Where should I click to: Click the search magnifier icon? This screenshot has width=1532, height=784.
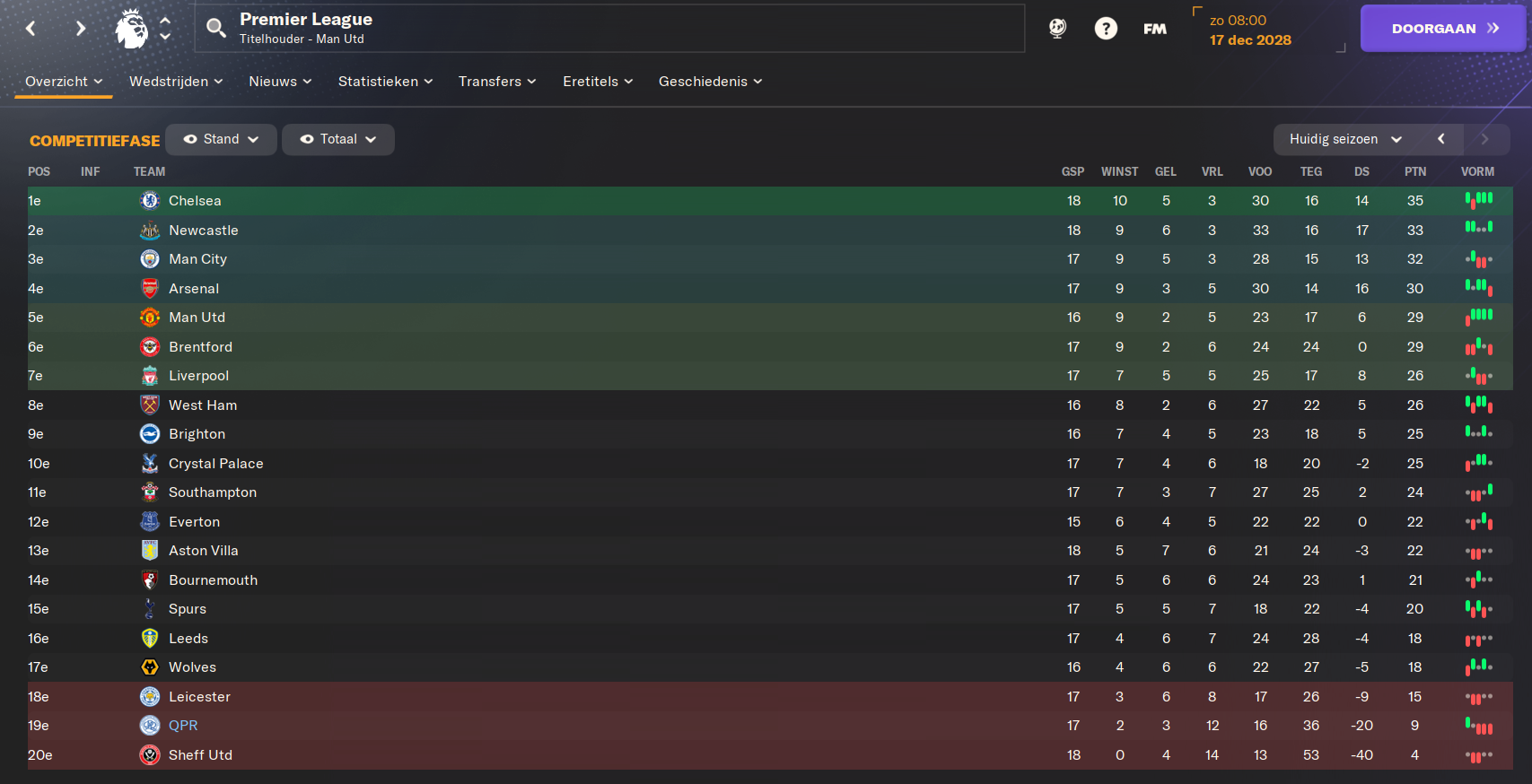[x=215, y=28]
